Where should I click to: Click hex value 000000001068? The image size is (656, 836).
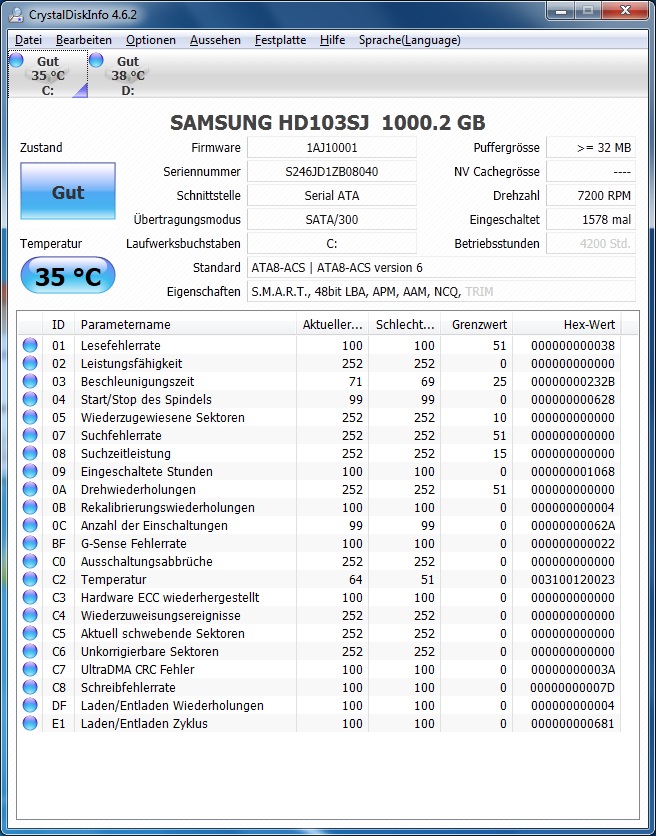click(x=573, y=471)
